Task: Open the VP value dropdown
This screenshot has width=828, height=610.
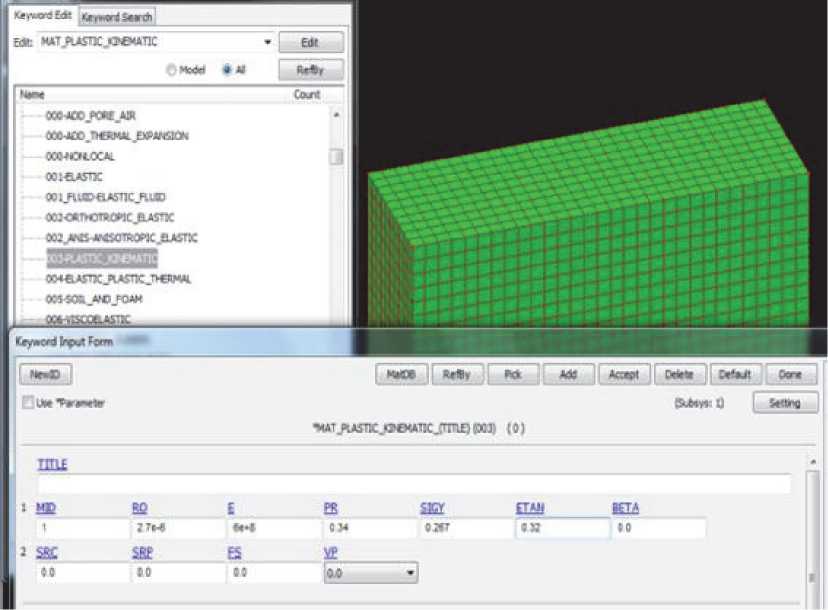Action: 408,574
